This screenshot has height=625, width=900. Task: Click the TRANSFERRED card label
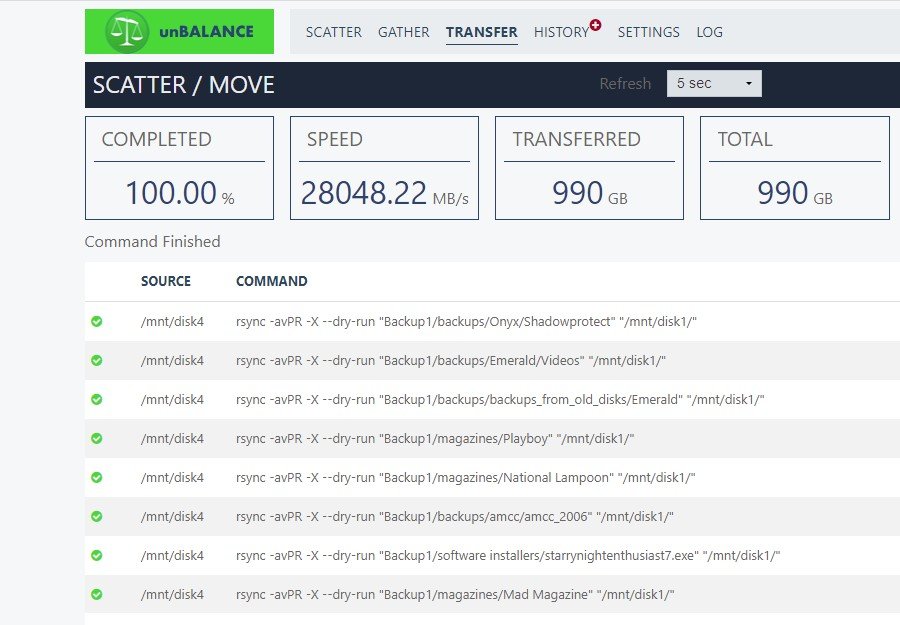click(576, 139)
